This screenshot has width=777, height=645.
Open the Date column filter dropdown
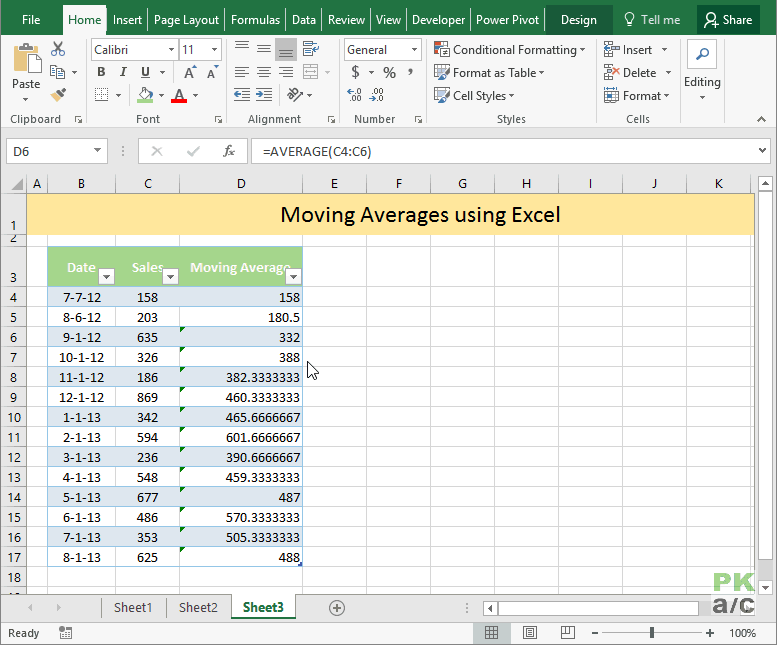point(107,276)
